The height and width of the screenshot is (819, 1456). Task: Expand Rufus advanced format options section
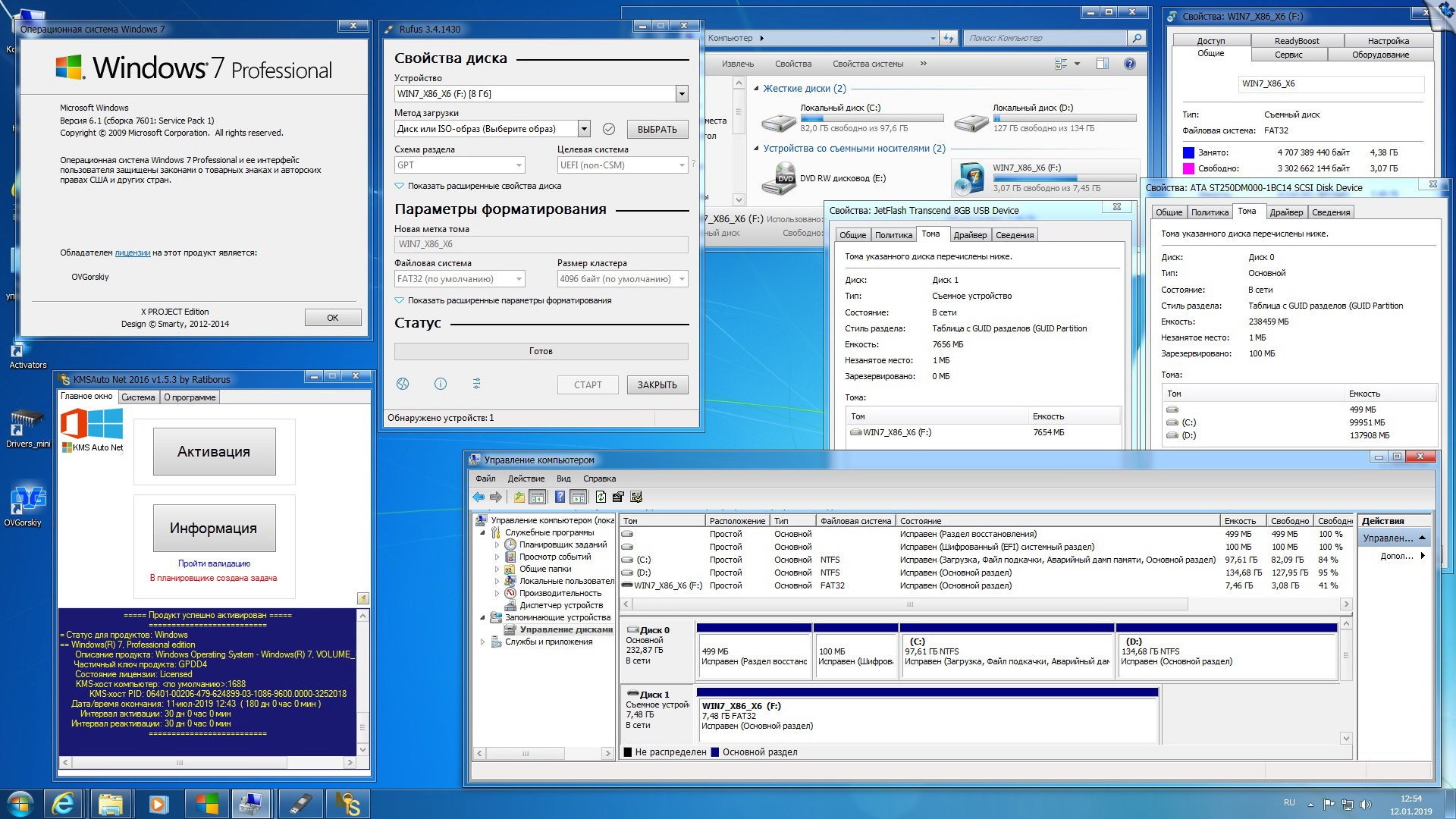(504, 300)
